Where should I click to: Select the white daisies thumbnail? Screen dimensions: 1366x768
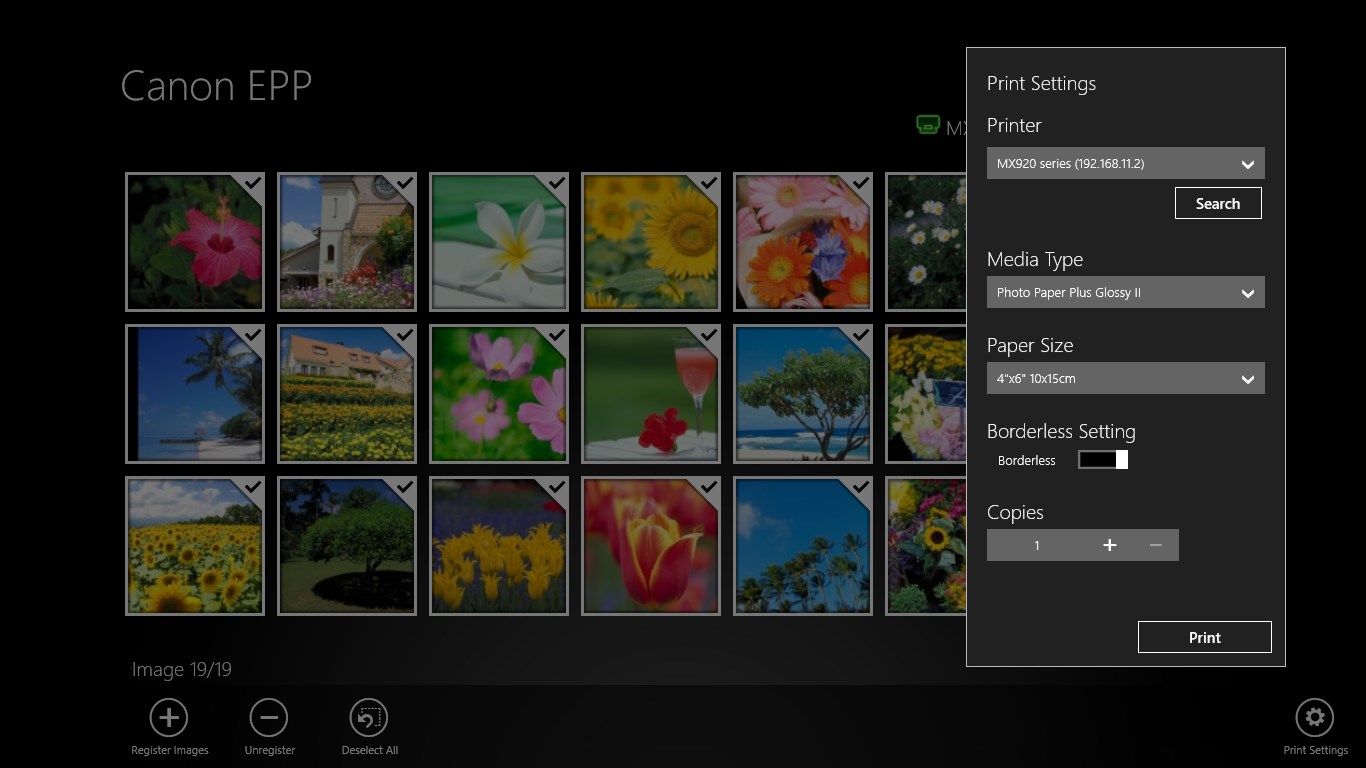926,242
